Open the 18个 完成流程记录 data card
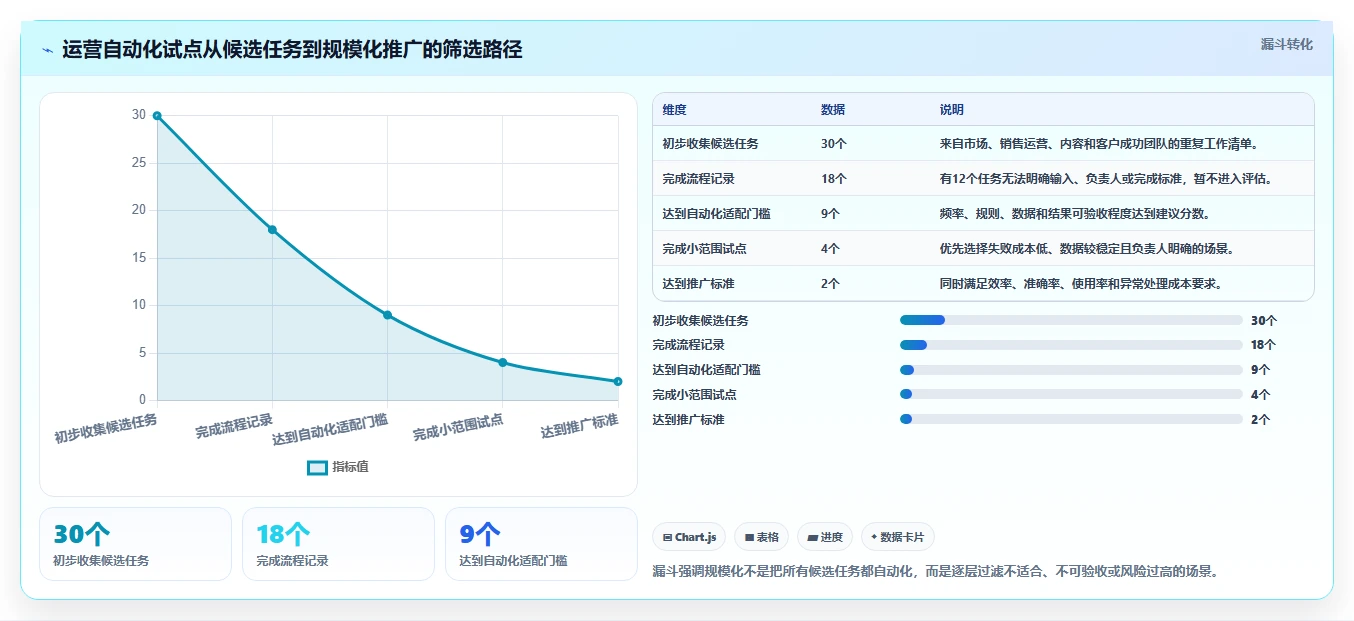Screen dimensions: 1354x621 338,544
